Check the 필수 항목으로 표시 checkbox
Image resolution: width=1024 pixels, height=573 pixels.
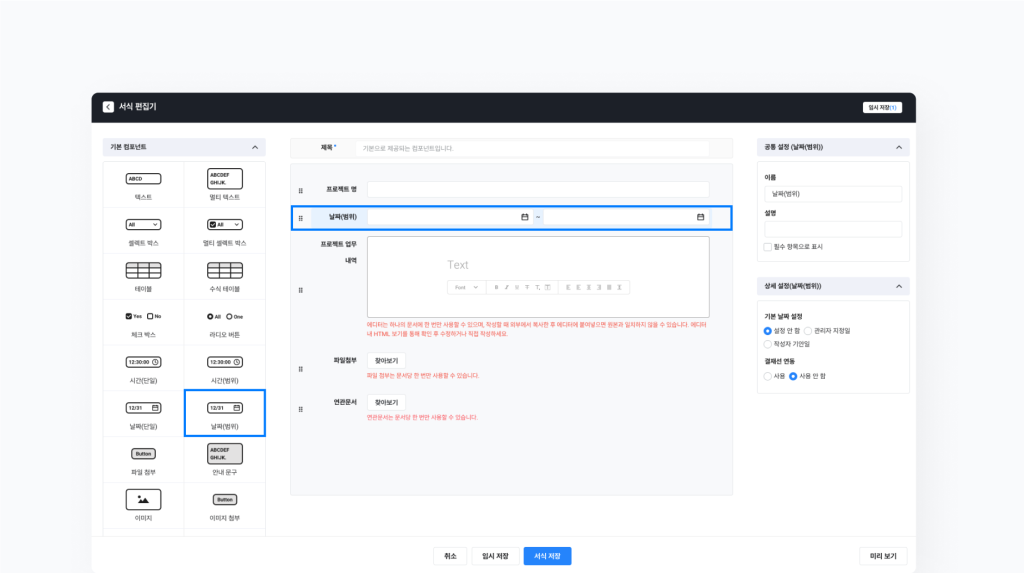(767, 246)
